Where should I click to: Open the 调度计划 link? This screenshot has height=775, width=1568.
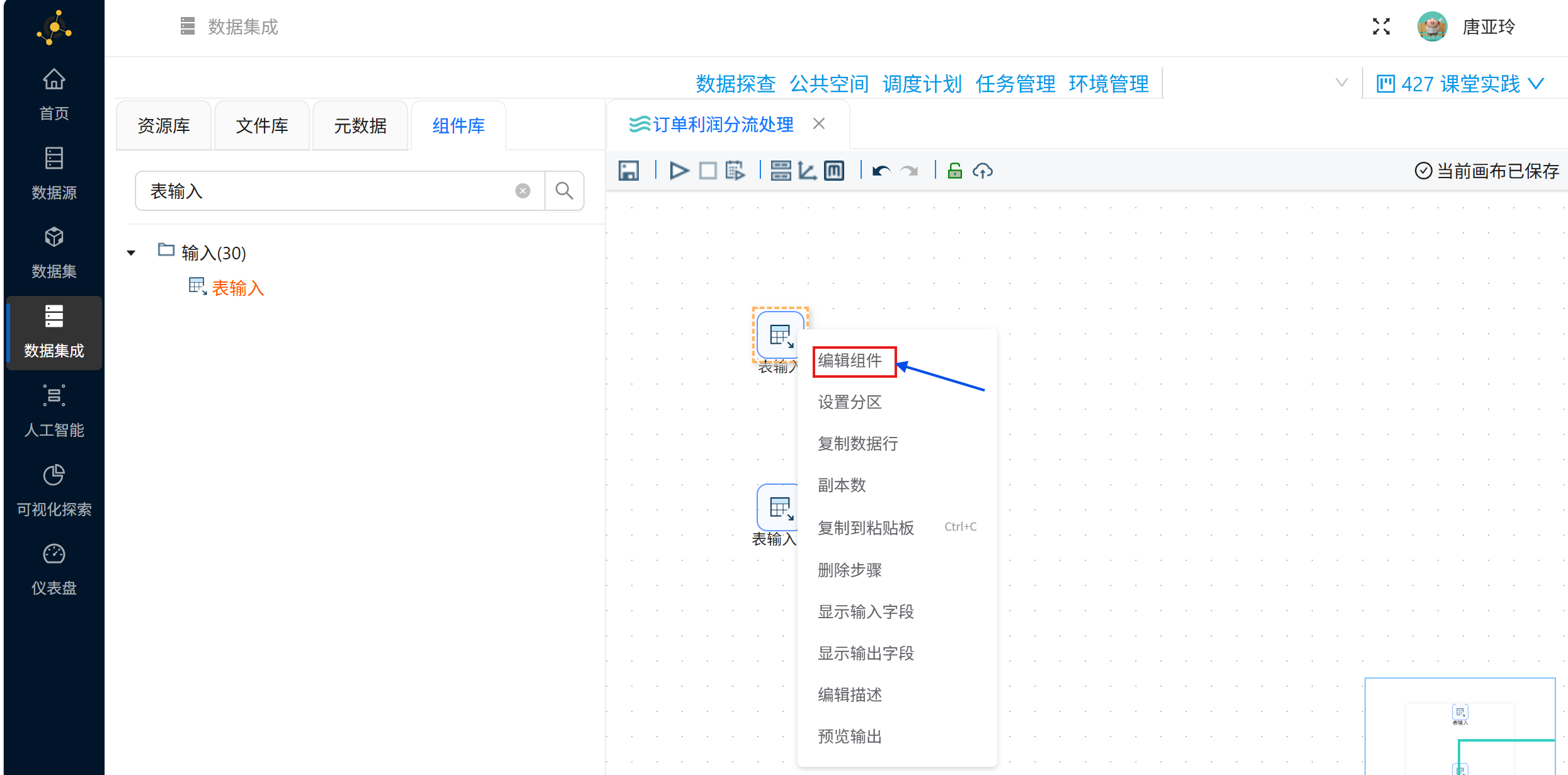922,84
